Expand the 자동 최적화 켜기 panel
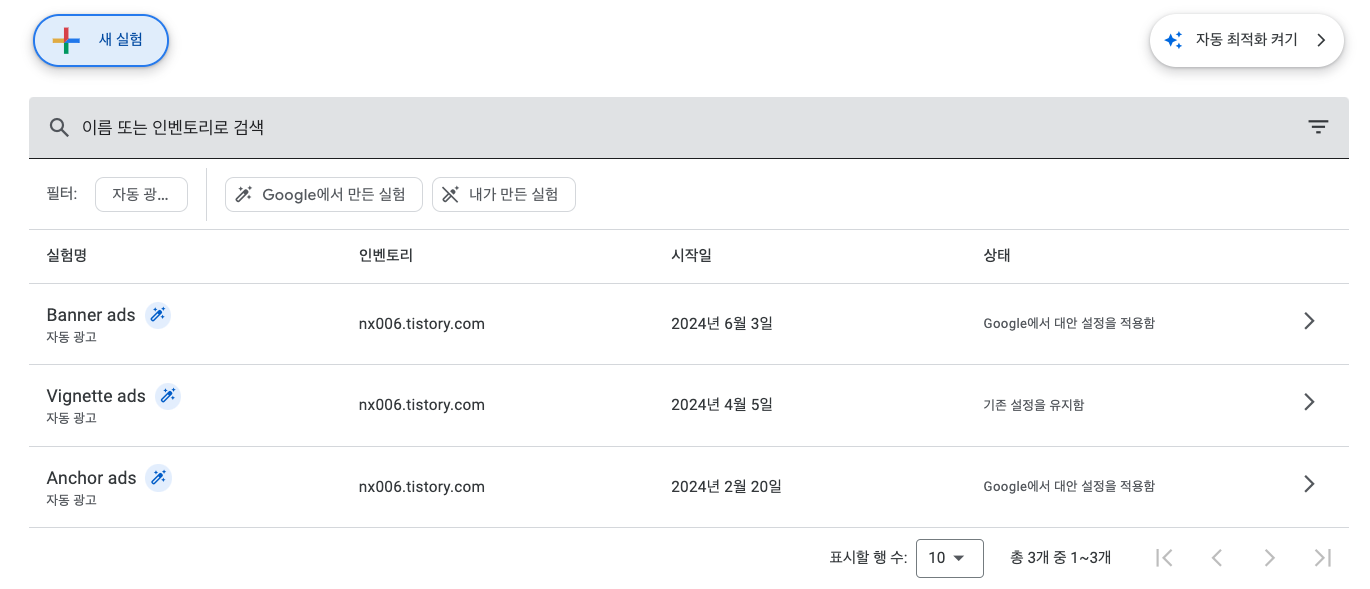The image size is (1370, 589). tap(1321, 40)
